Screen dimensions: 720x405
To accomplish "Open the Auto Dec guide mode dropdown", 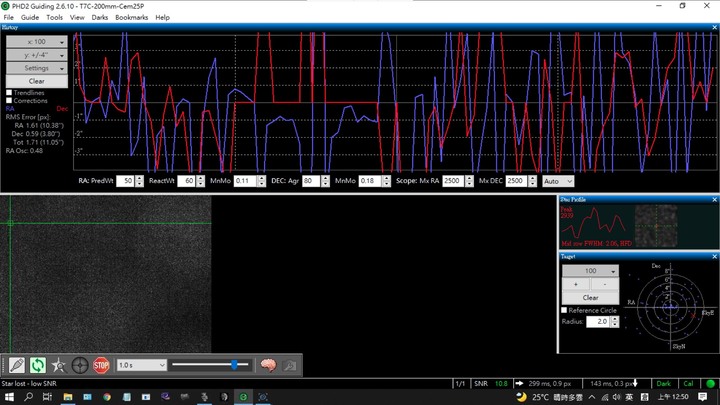I will tap(558, 181).
